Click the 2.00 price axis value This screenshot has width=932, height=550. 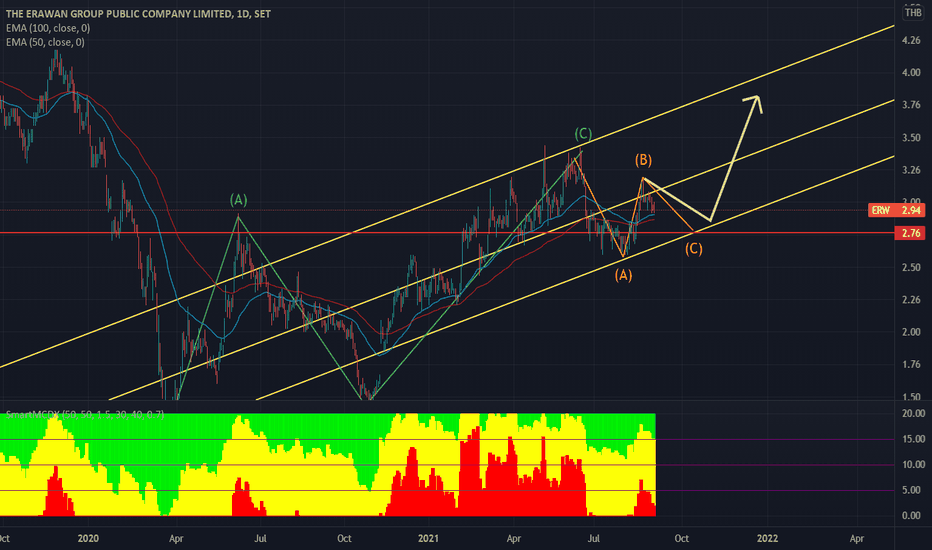(911, 332)
